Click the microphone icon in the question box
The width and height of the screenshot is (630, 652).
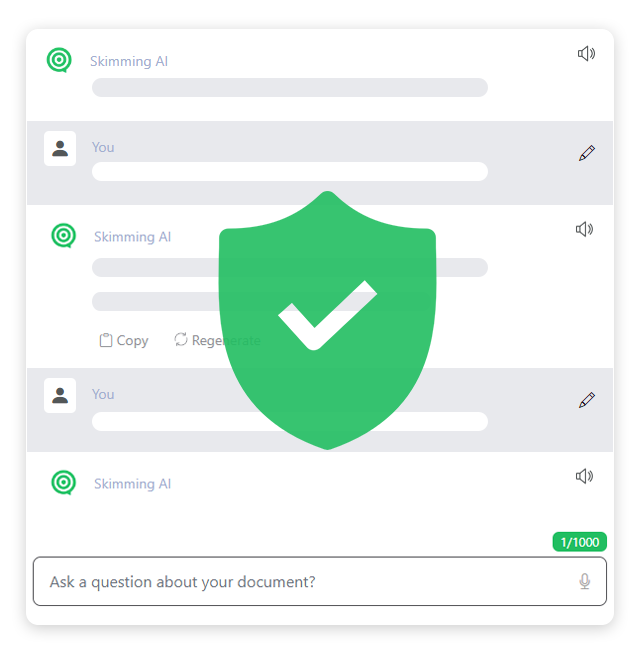pos(584,581)
